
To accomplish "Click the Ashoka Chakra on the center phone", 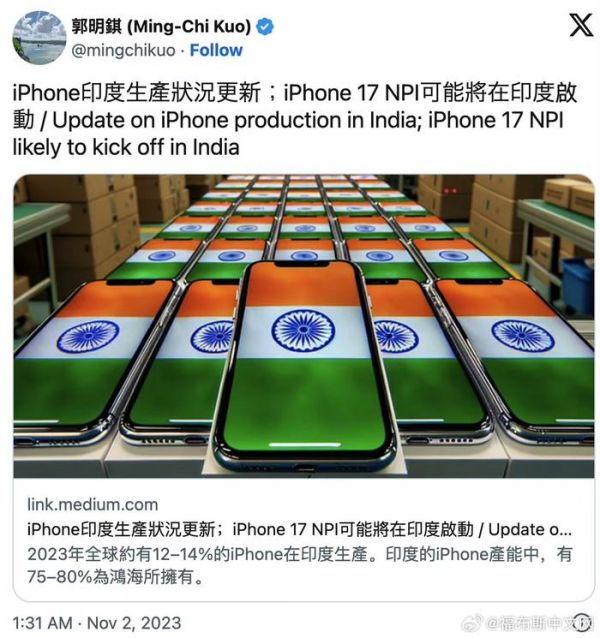I will click(x=303, y=330).
